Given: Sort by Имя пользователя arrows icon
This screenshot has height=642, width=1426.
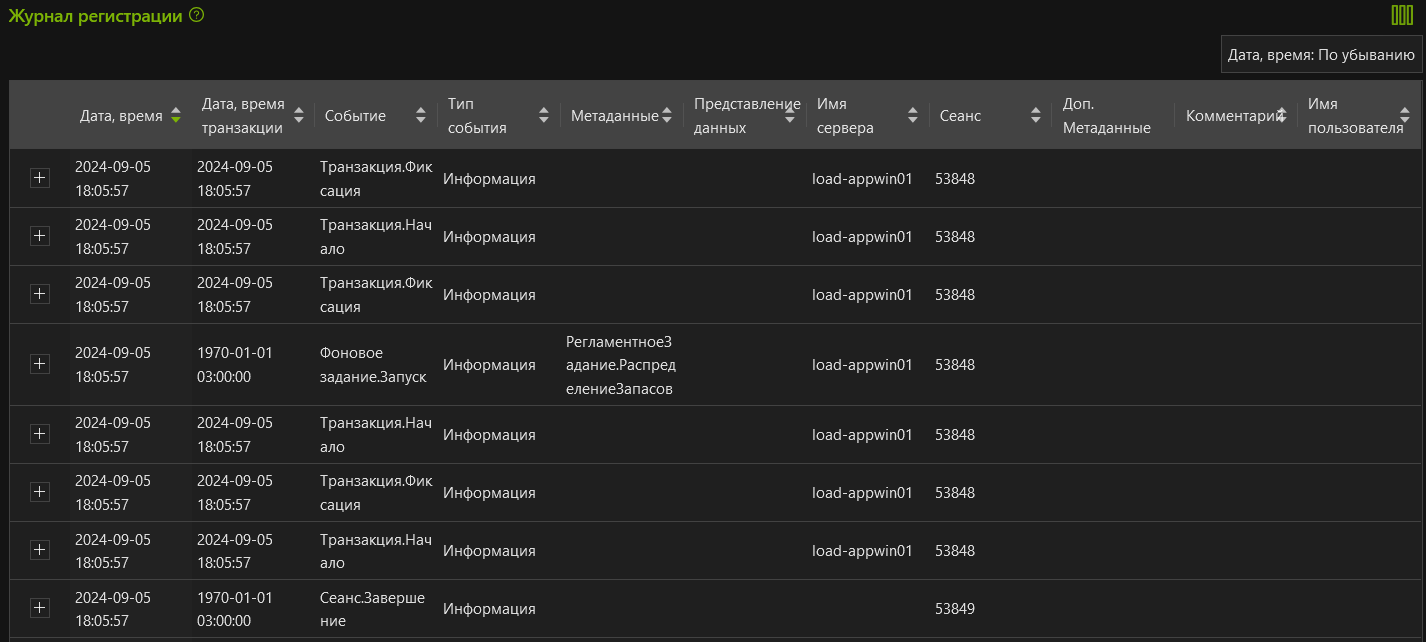Looking at the screenshot, I should (1404, 115).
